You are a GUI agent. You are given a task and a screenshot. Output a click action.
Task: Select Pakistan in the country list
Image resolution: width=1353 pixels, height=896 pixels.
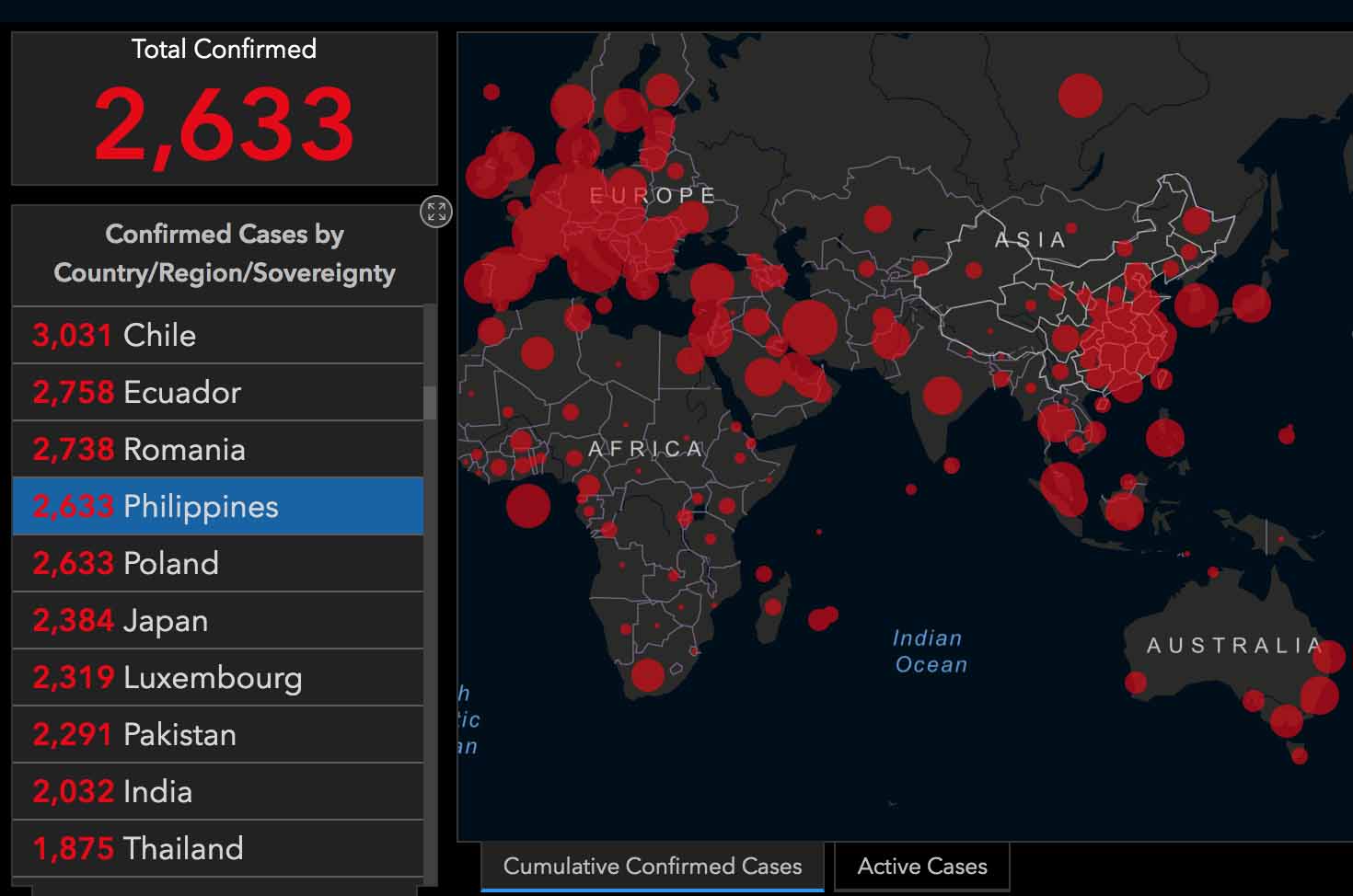point(218,734)
